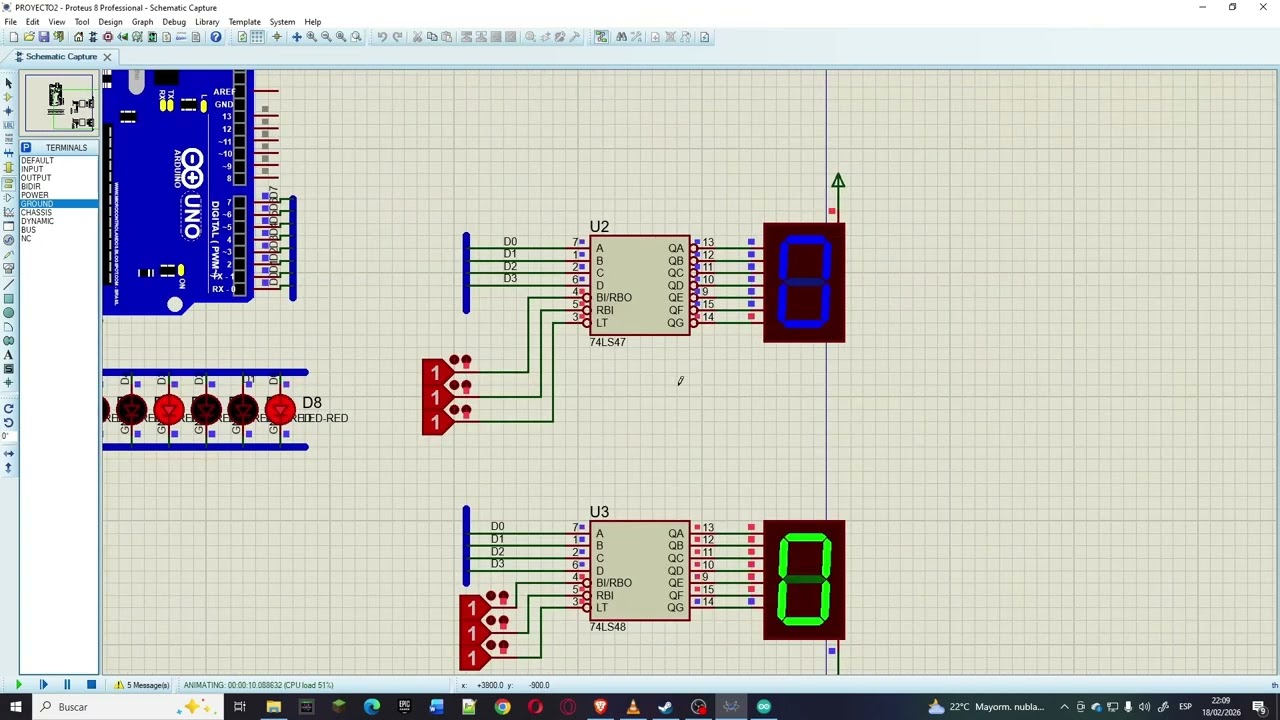Select the Terminals Mode tool
This screenshot has height=720, width=1280.
pos(9,183)
